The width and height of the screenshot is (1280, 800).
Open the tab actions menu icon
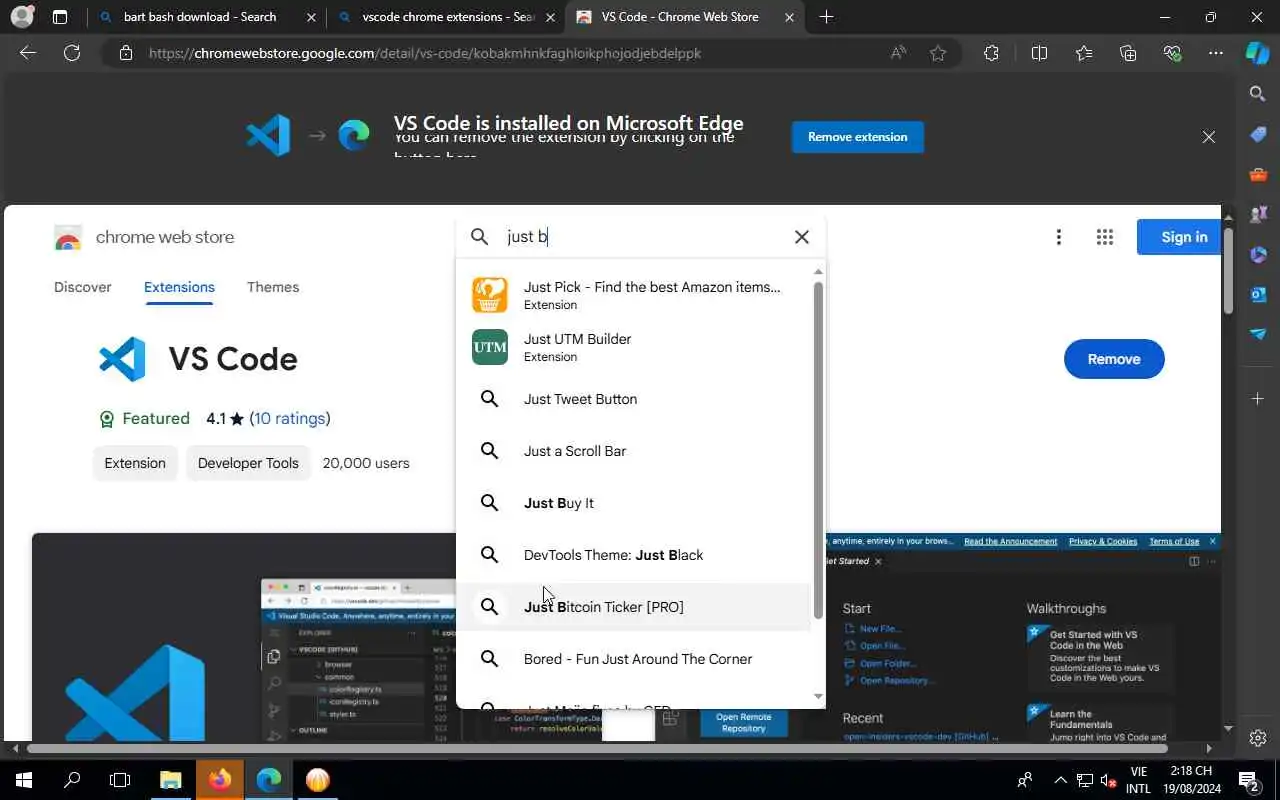coord(60,17)
